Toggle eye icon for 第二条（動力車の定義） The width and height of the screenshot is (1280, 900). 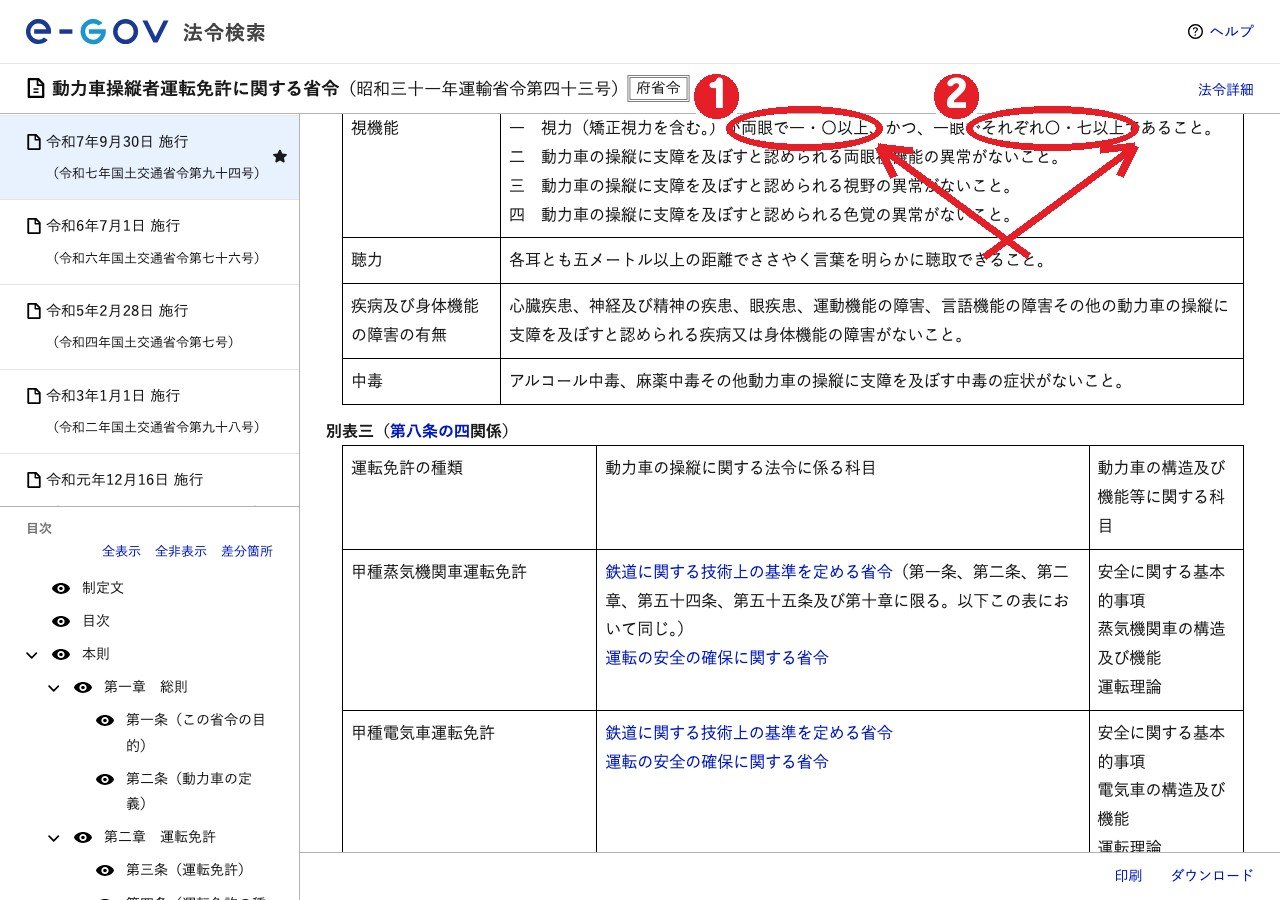coord(105,779)
